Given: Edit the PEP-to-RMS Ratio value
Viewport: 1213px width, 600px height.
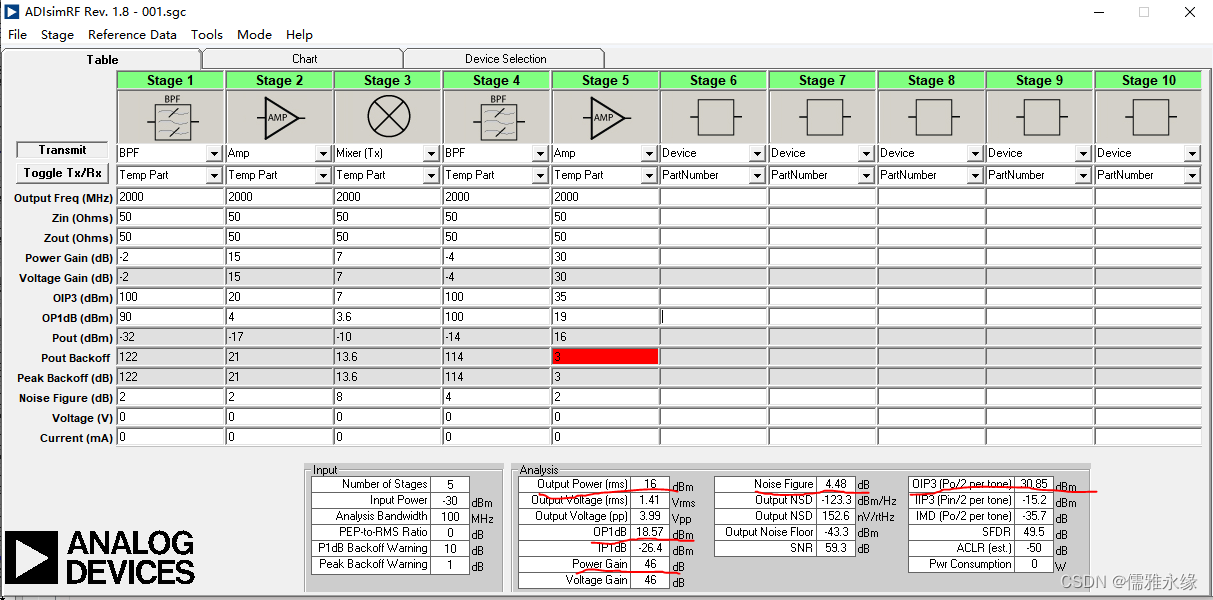Looking at the screenshot, I should 449,532.
